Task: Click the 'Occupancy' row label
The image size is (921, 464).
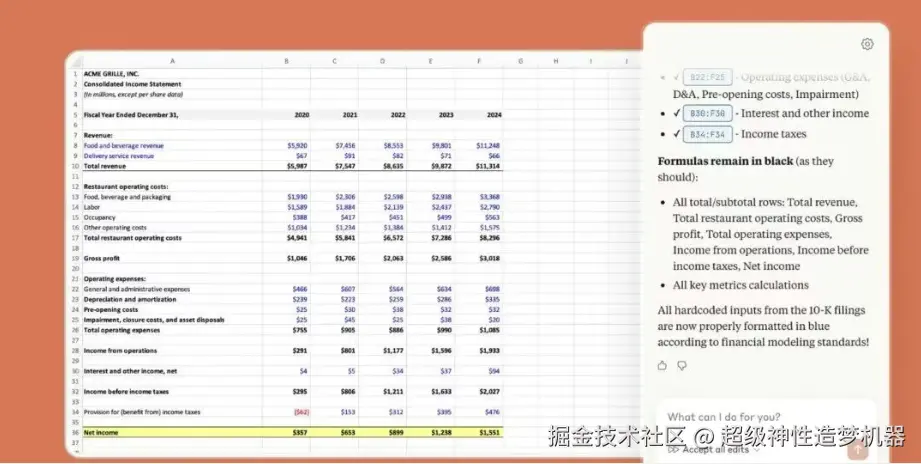Action: coord(99,217)
